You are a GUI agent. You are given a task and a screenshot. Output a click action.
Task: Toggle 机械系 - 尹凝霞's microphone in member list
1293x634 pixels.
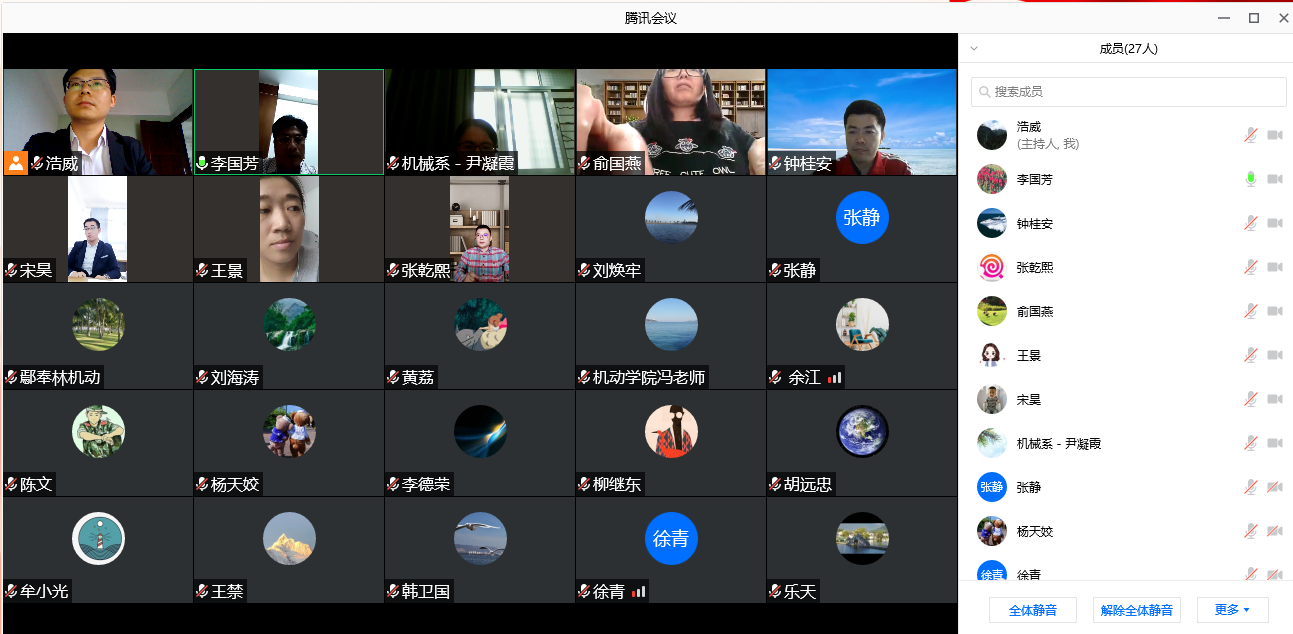(x=1250, y=443)
